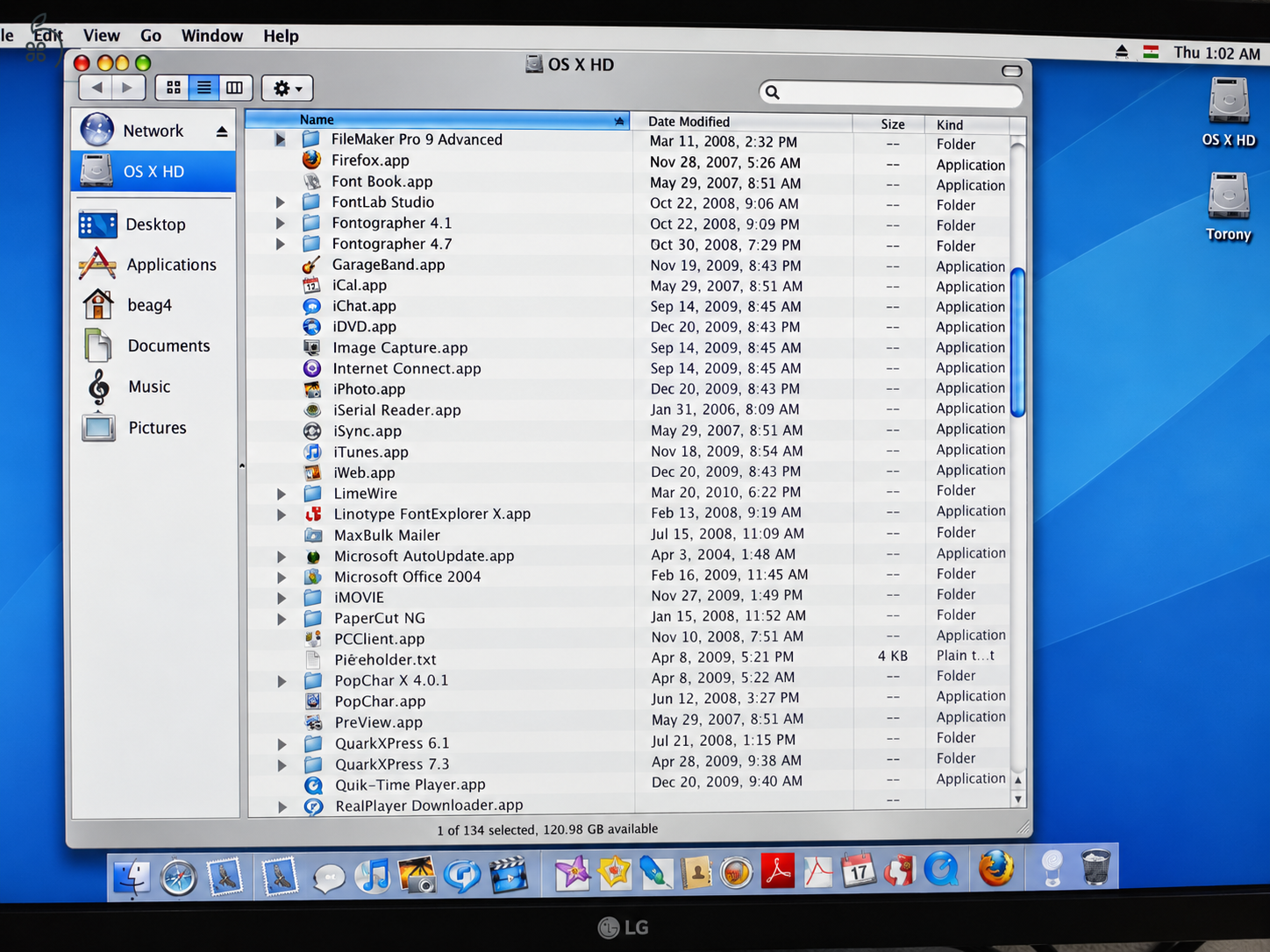Click the blue vertical scrollbar thumb

[x=1017, y=342]
